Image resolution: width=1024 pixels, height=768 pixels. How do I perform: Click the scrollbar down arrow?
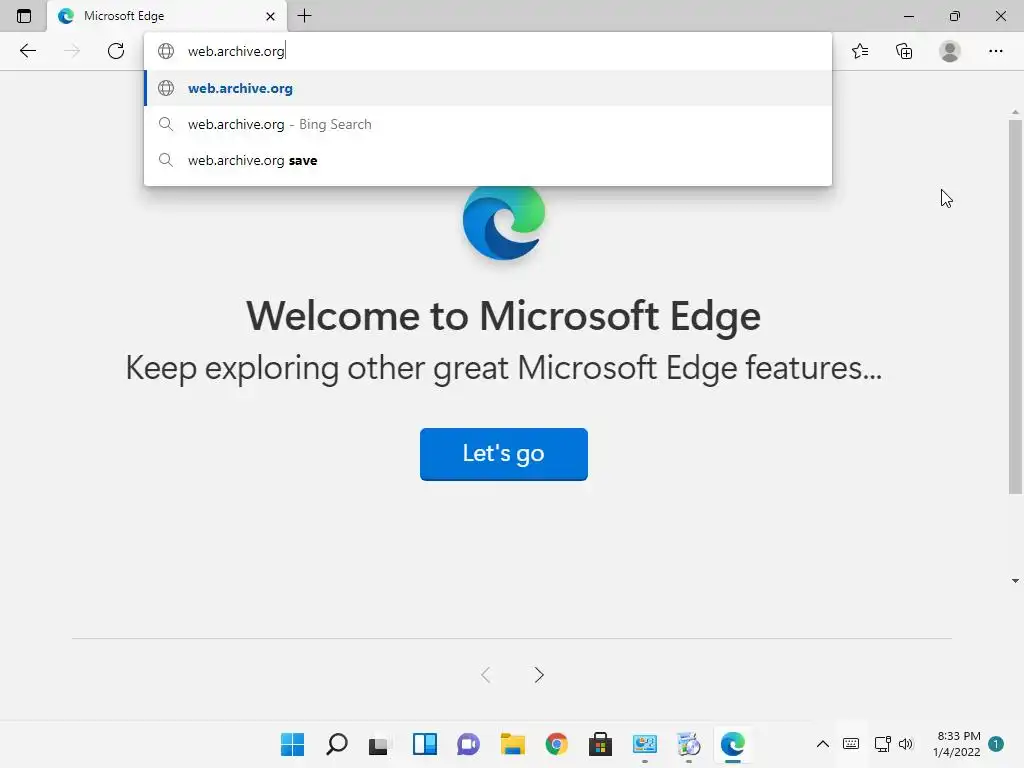pos(1015,581)
